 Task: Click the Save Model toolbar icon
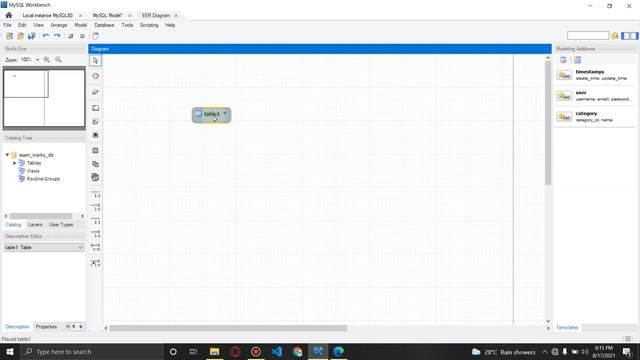coord(31,36)
